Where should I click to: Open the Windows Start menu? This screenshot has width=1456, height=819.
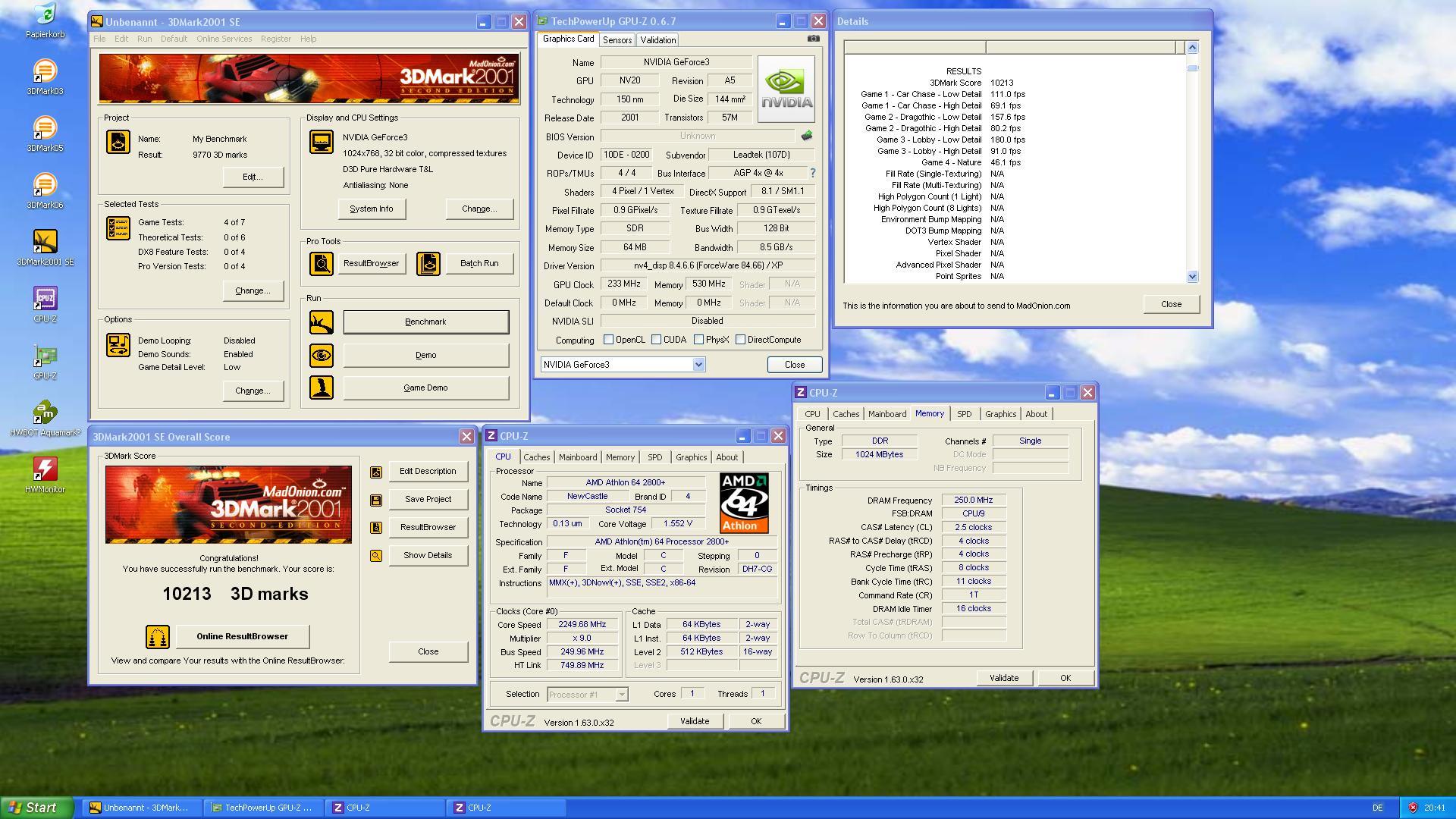tap(37, 808)
